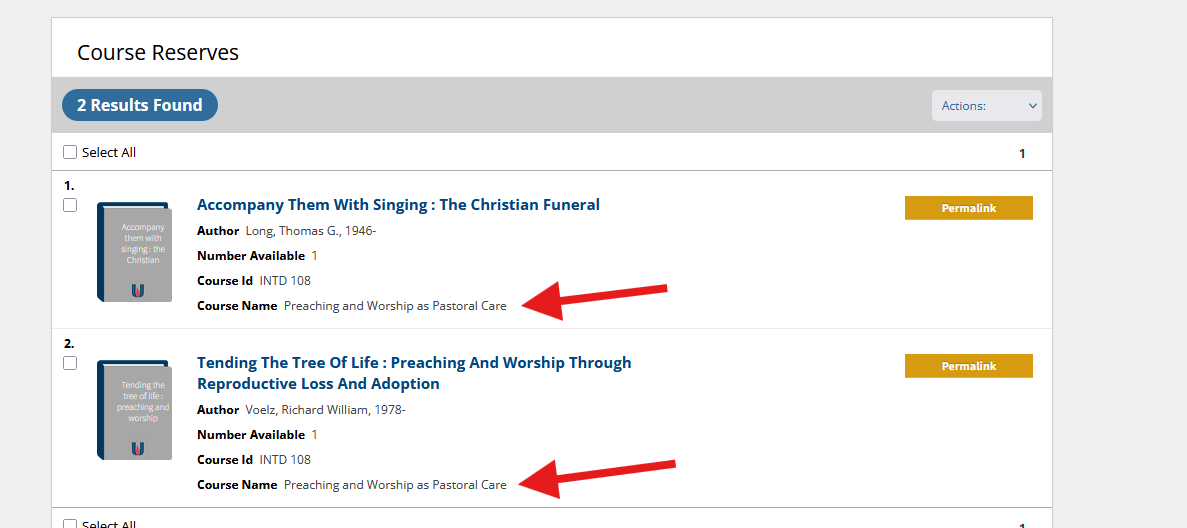This screenshot has width=1187, height=528.
Task: Tick the checkbox for Accompany Them With Singing
Action: tap(70, 205)
